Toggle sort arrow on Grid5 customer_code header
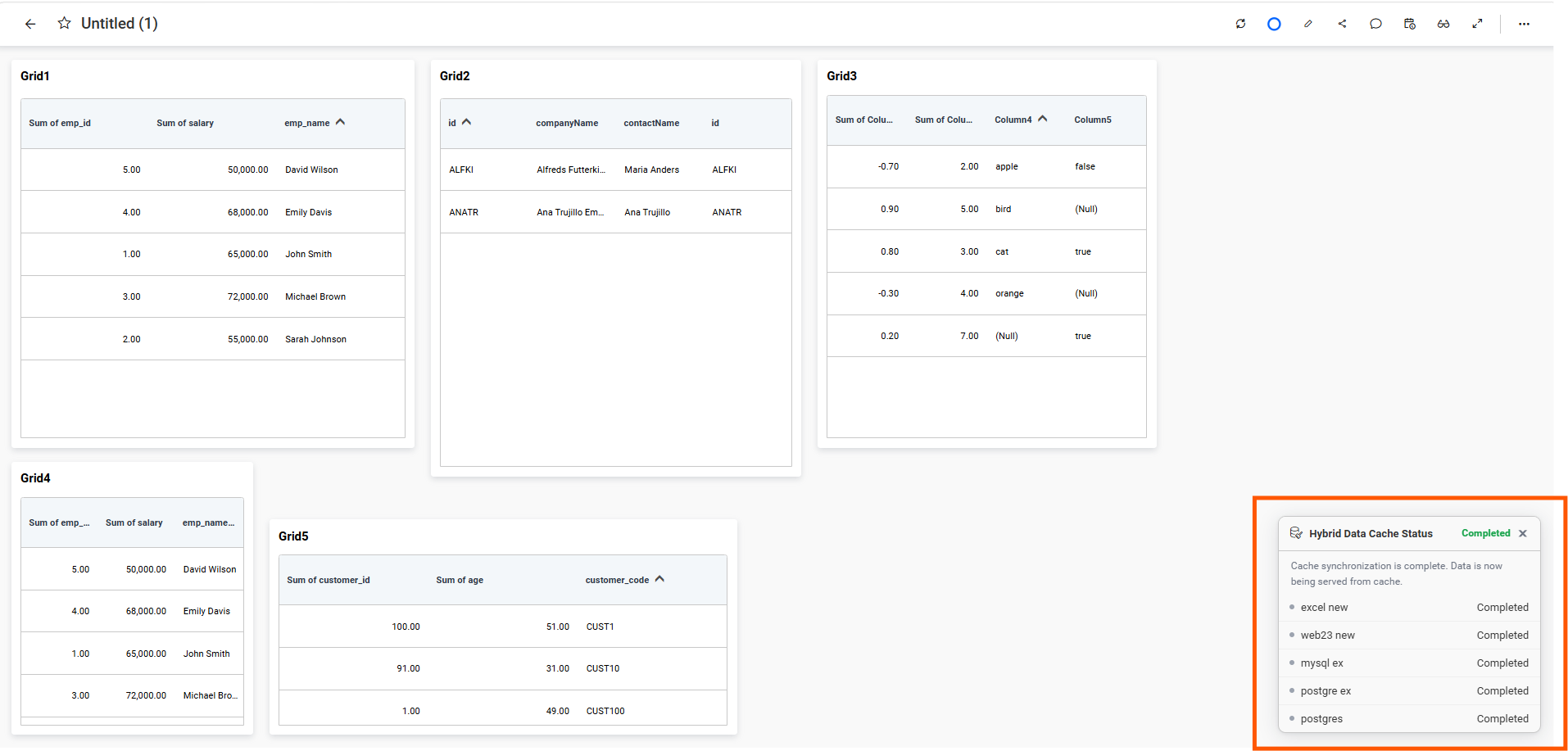 659,579
